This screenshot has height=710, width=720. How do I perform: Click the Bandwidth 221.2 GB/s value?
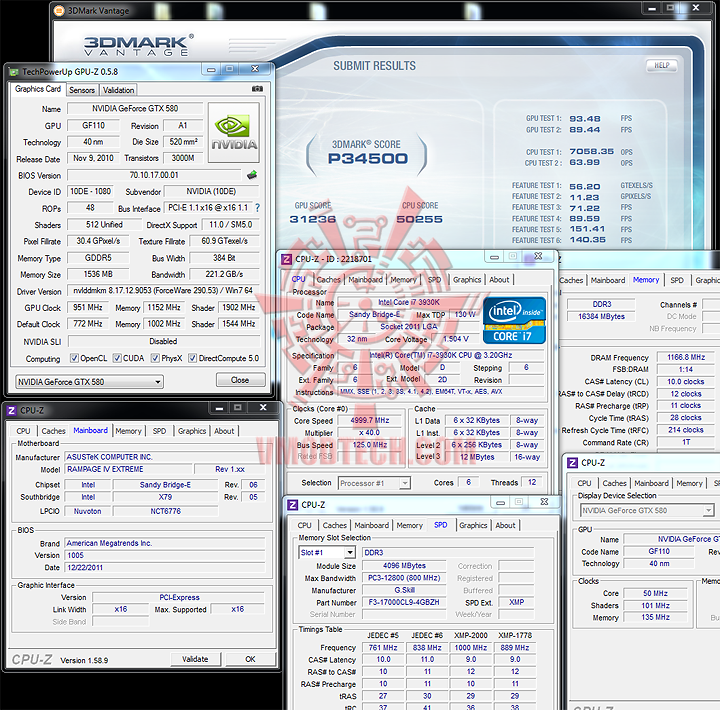(x=224, y=274)
